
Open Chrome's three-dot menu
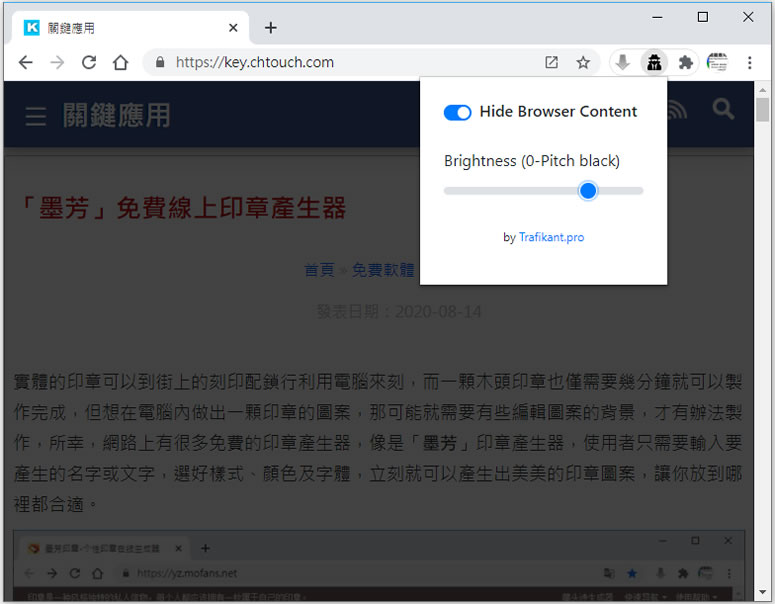pos(749,62)
